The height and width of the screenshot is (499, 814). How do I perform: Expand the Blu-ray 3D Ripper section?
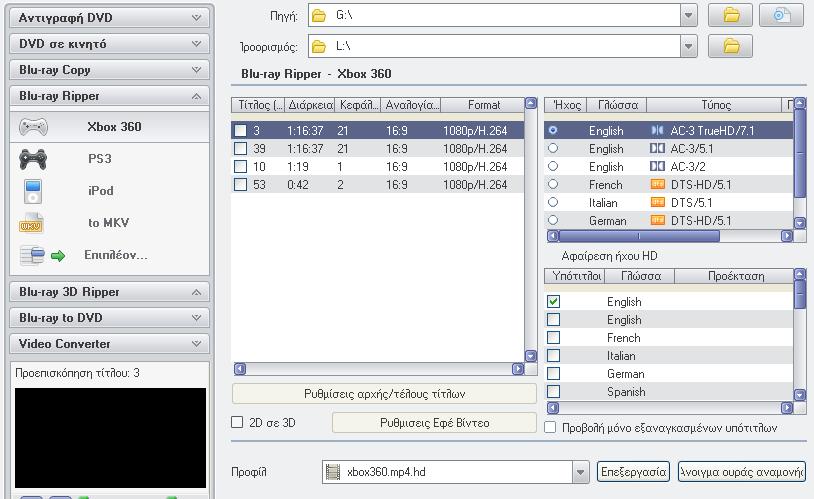(x=110, y=292)
